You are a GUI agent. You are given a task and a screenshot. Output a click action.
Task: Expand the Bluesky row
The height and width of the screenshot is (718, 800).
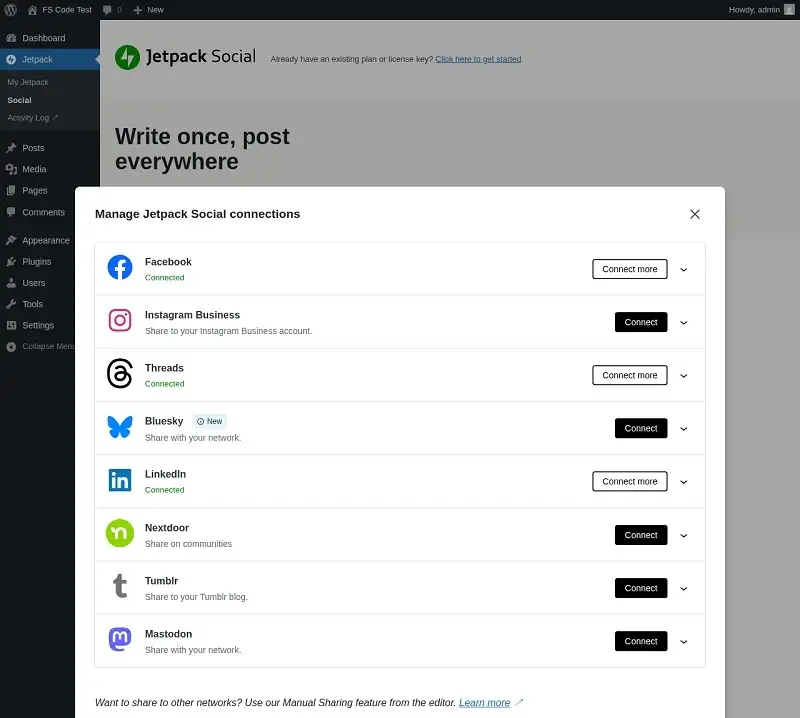click(684, 429)
